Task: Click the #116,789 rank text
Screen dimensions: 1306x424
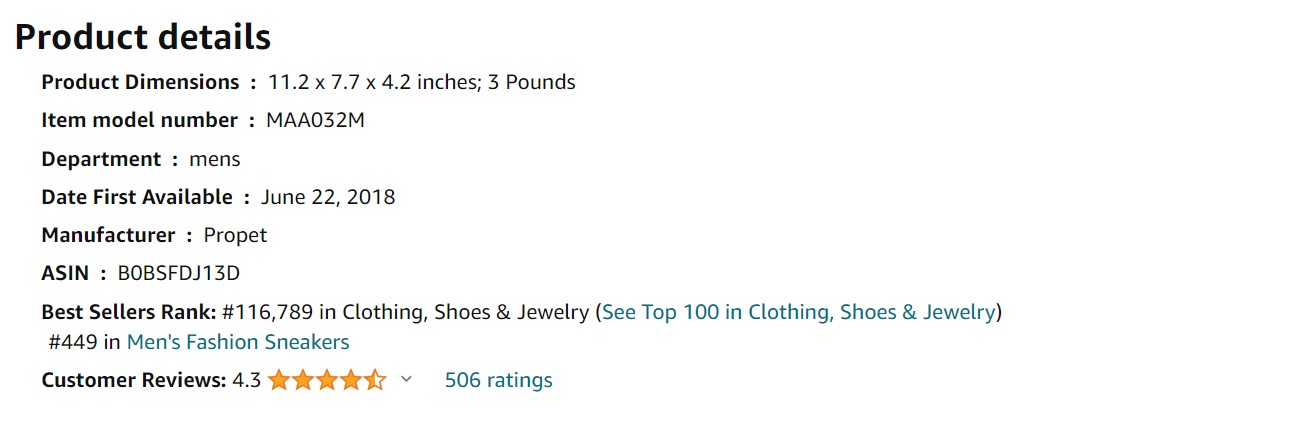Action: point(266,312)
